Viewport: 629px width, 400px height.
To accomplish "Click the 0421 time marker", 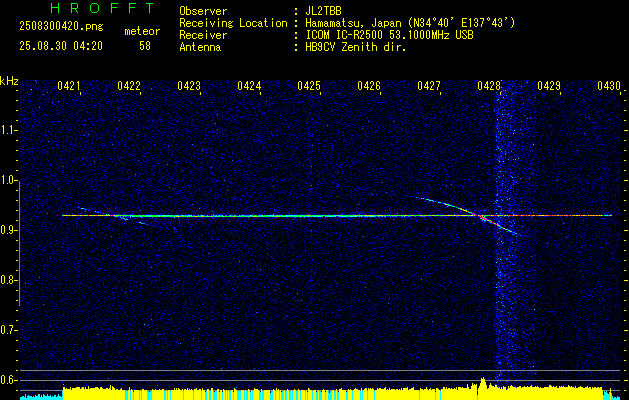I will click(69, 85).
